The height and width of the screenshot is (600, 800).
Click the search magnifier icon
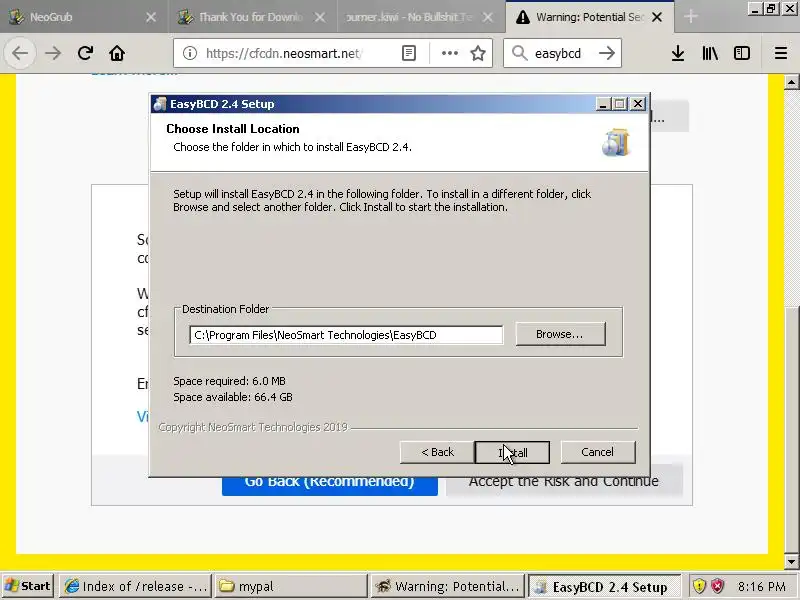[x=519, y=53]
